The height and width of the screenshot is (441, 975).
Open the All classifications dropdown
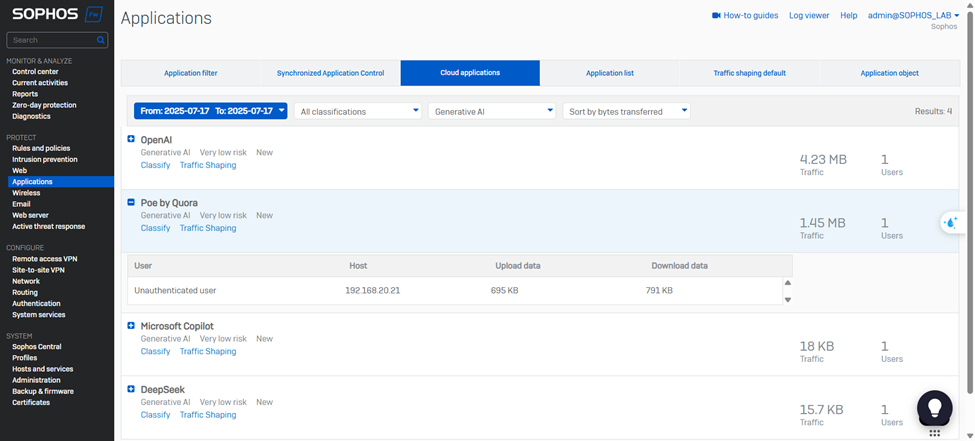[x=358, y=111]
